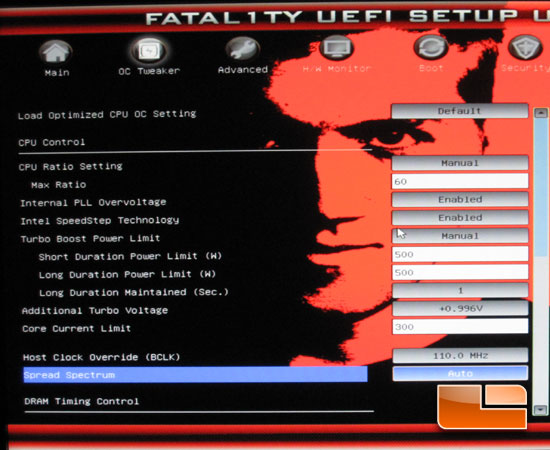Click the scrollbar down arrow
Viewport: 550px width, 450px height.
point(541,410)
